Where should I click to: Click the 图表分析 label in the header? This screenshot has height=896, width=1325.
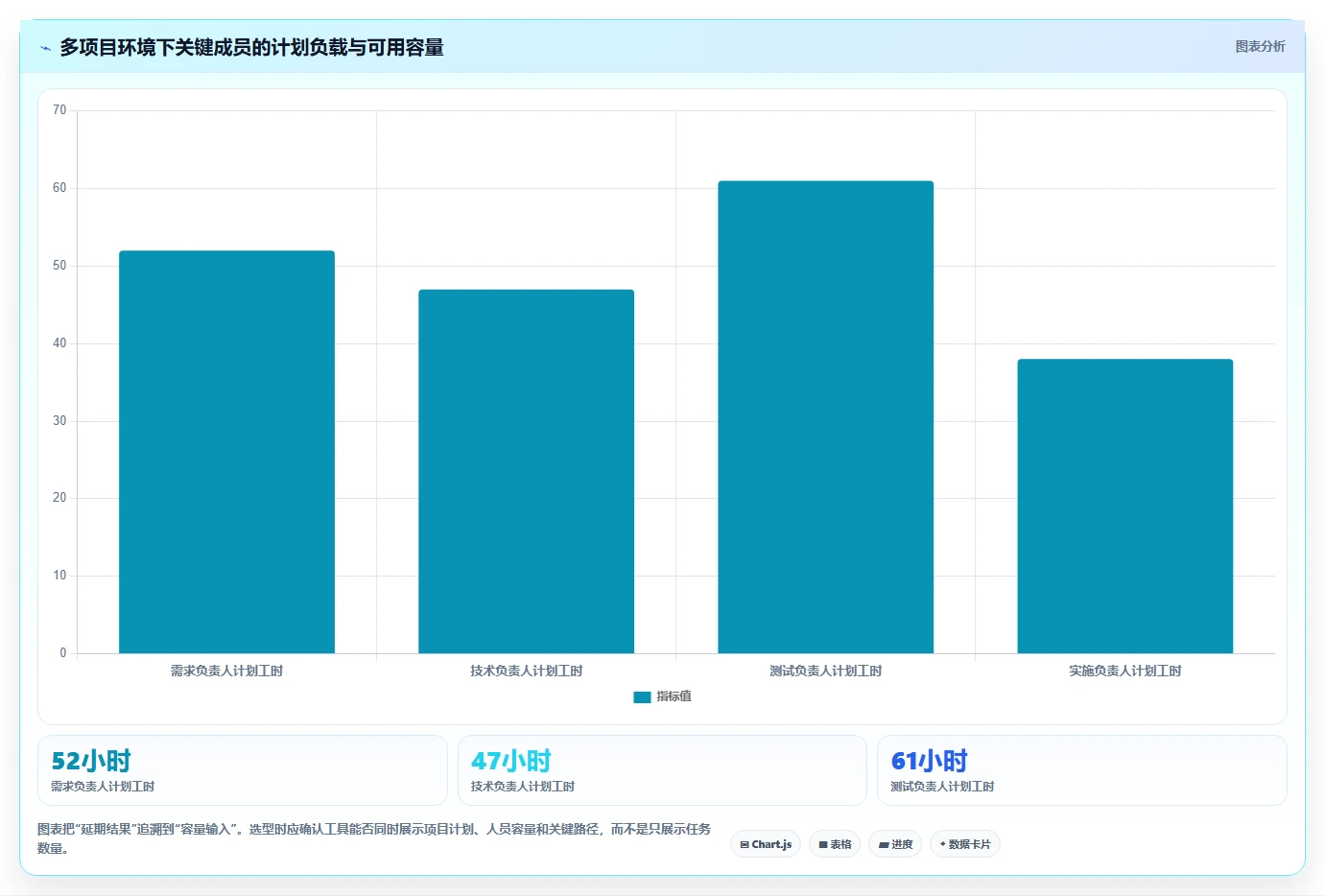(1260, 46)
